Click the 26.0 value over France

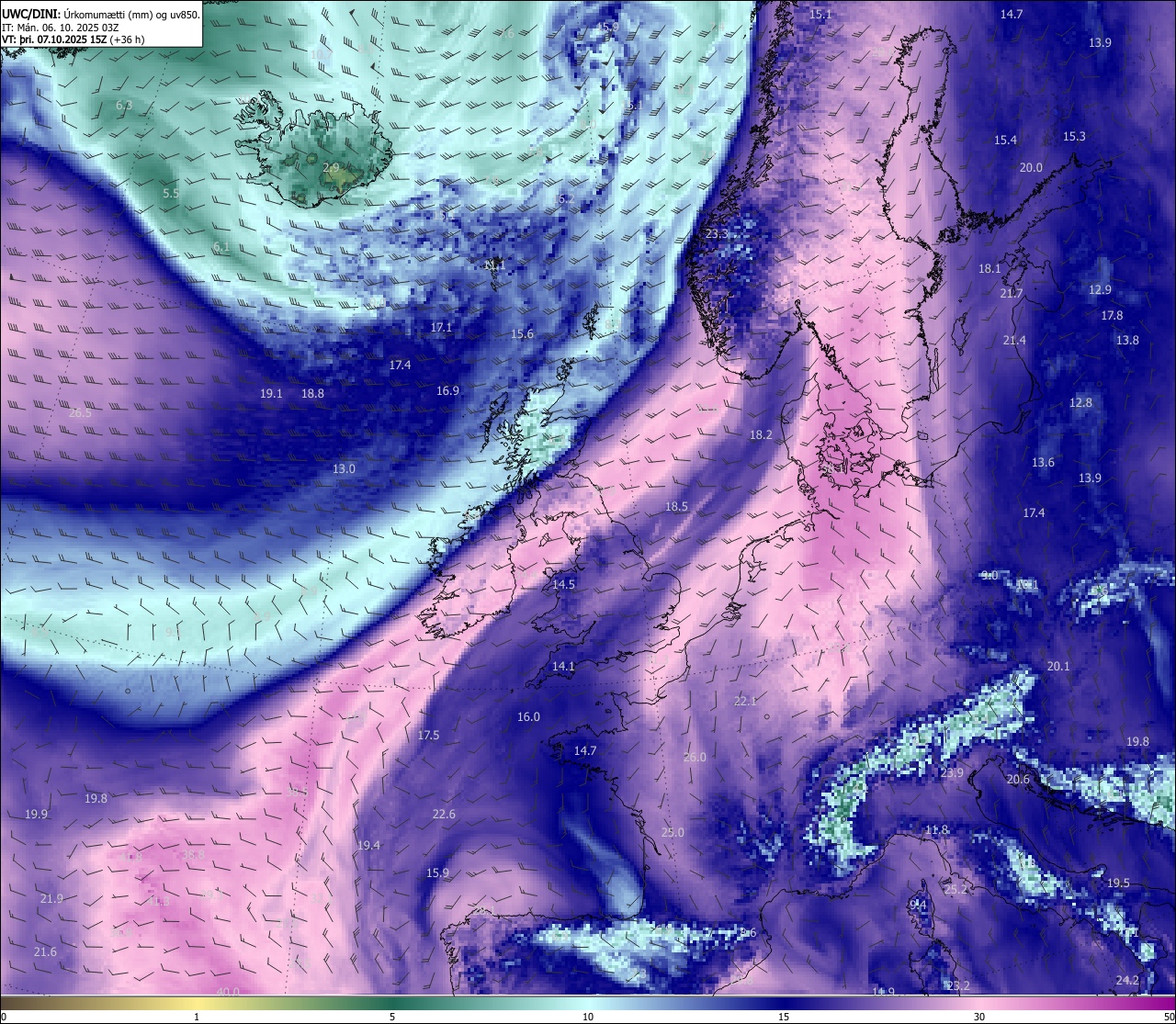695,757
